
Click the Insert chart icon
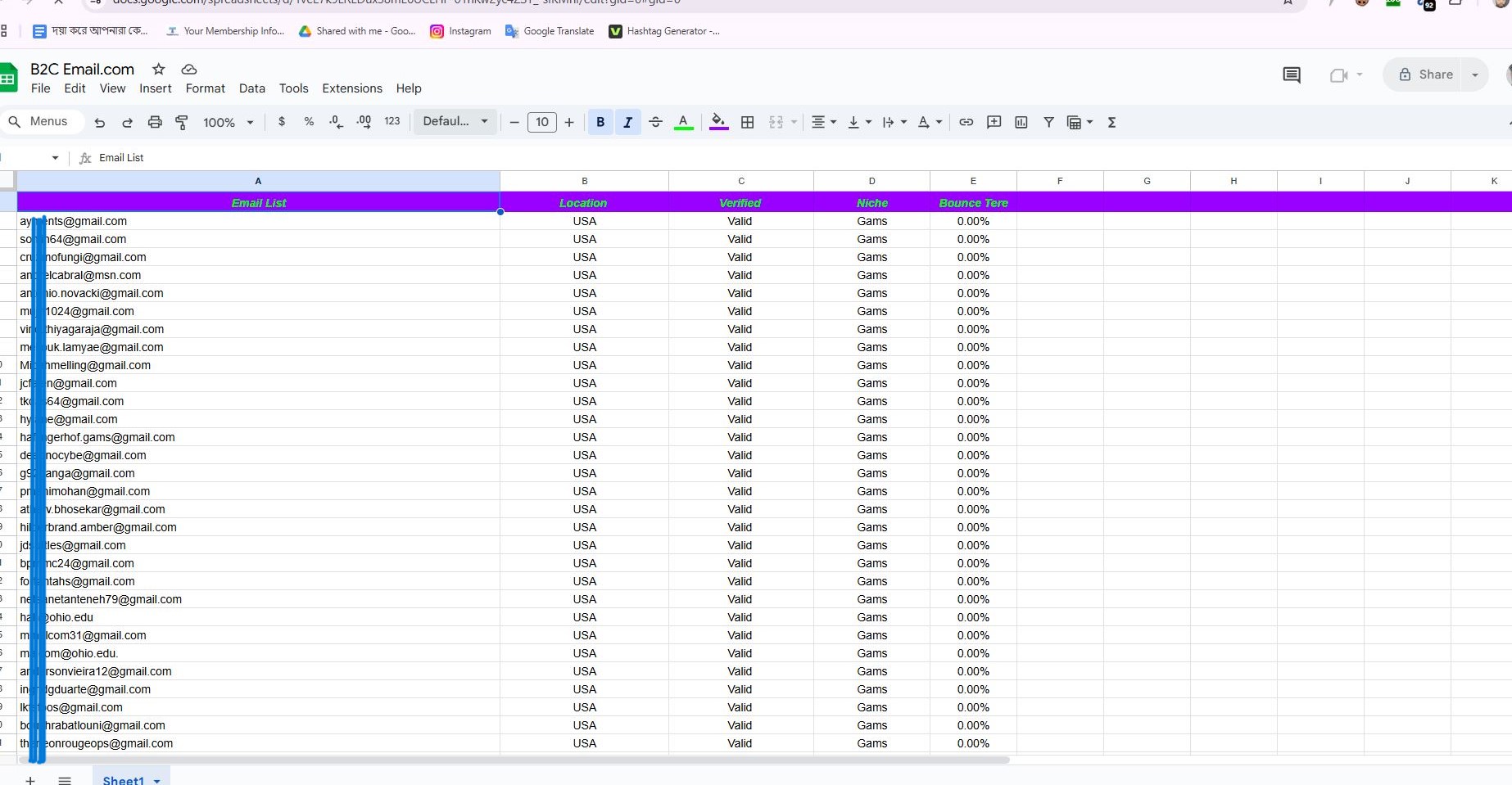tap(1021, 122)
